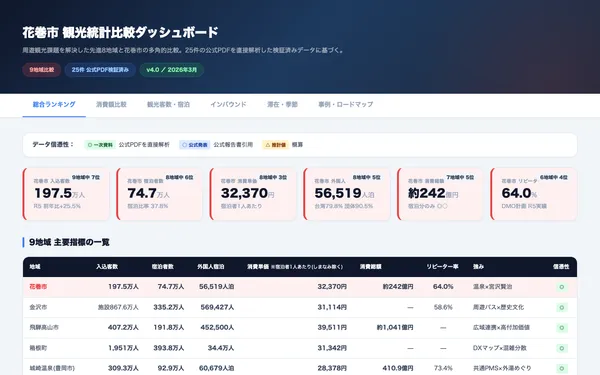This screenshot has width=600, height=375.
Task: Select the 64.0% リピーター card
Action: click(534, 194)
